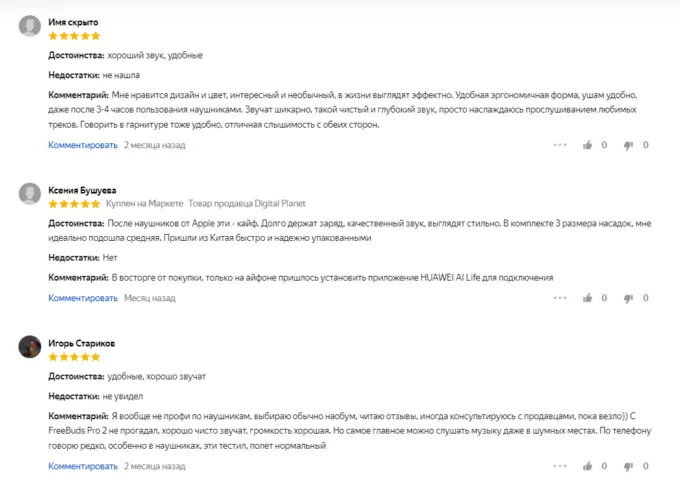Open more options for Имя скрыто review
The image size is (680, 494).
(560, 145)
